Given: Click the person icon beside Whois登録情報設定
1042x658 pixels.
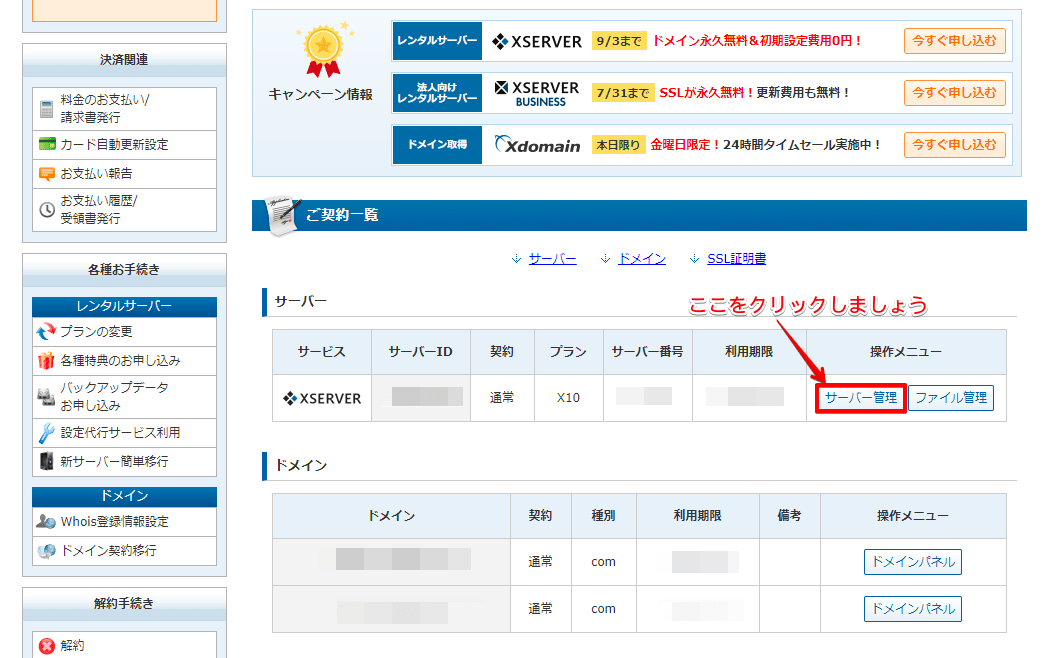Looking at the screenshot, I should (46, 522).
